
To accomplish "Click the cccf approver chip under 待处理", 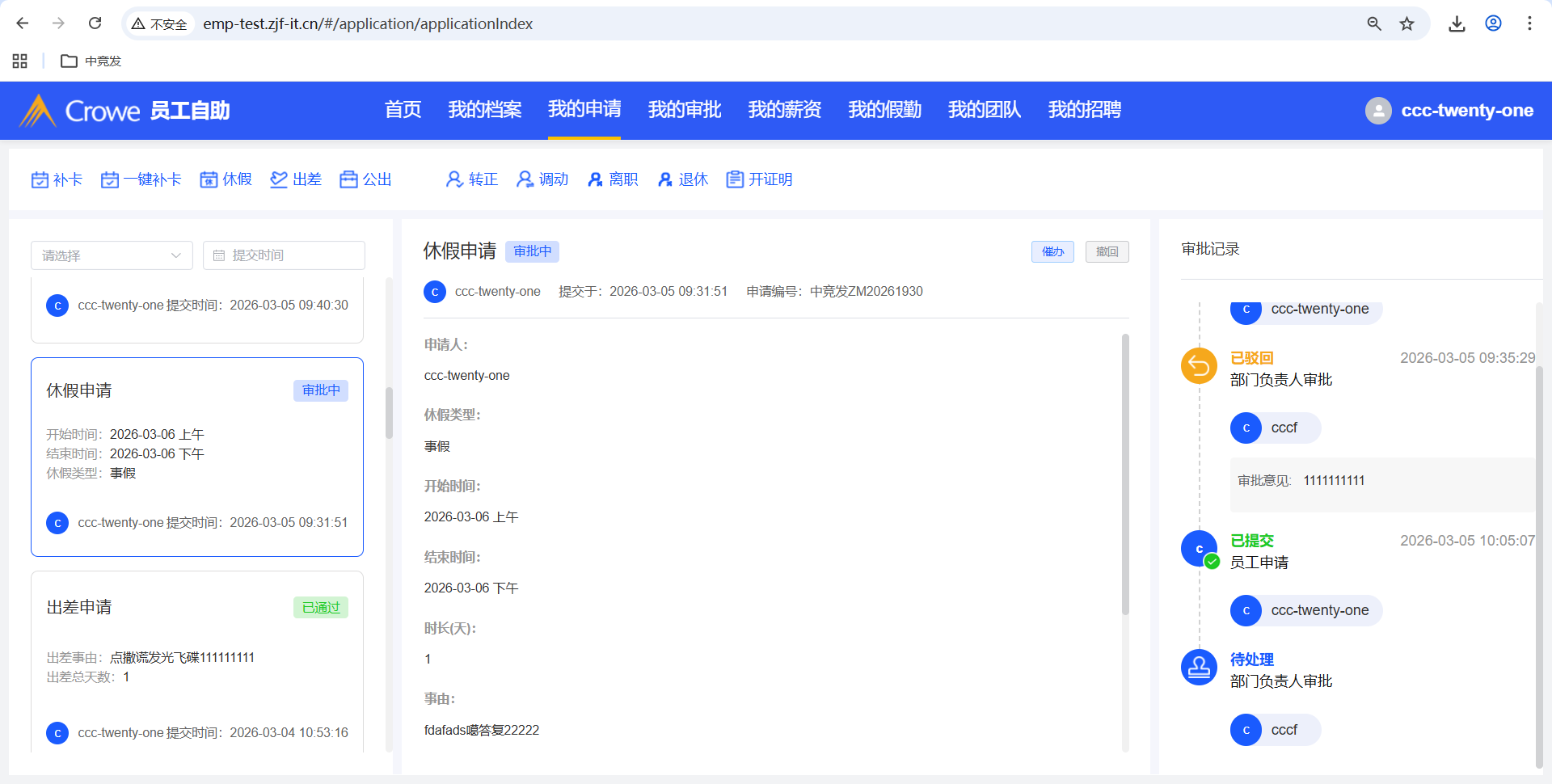I will (1276, 730).
